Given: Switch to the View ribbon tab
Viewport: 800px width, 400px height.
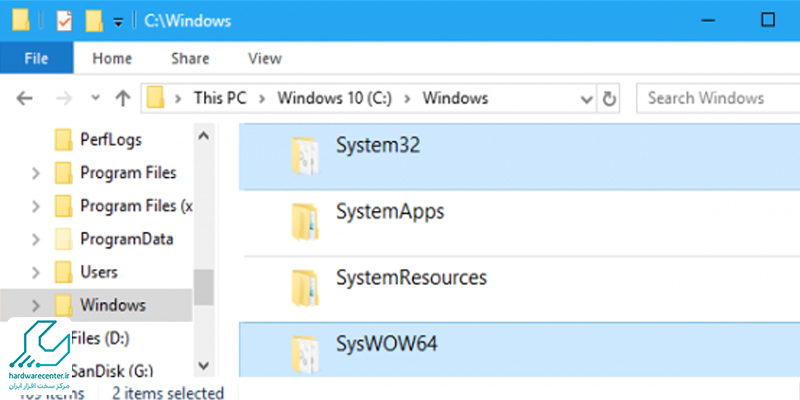Looking at the screenshot, I should (265, 59).
